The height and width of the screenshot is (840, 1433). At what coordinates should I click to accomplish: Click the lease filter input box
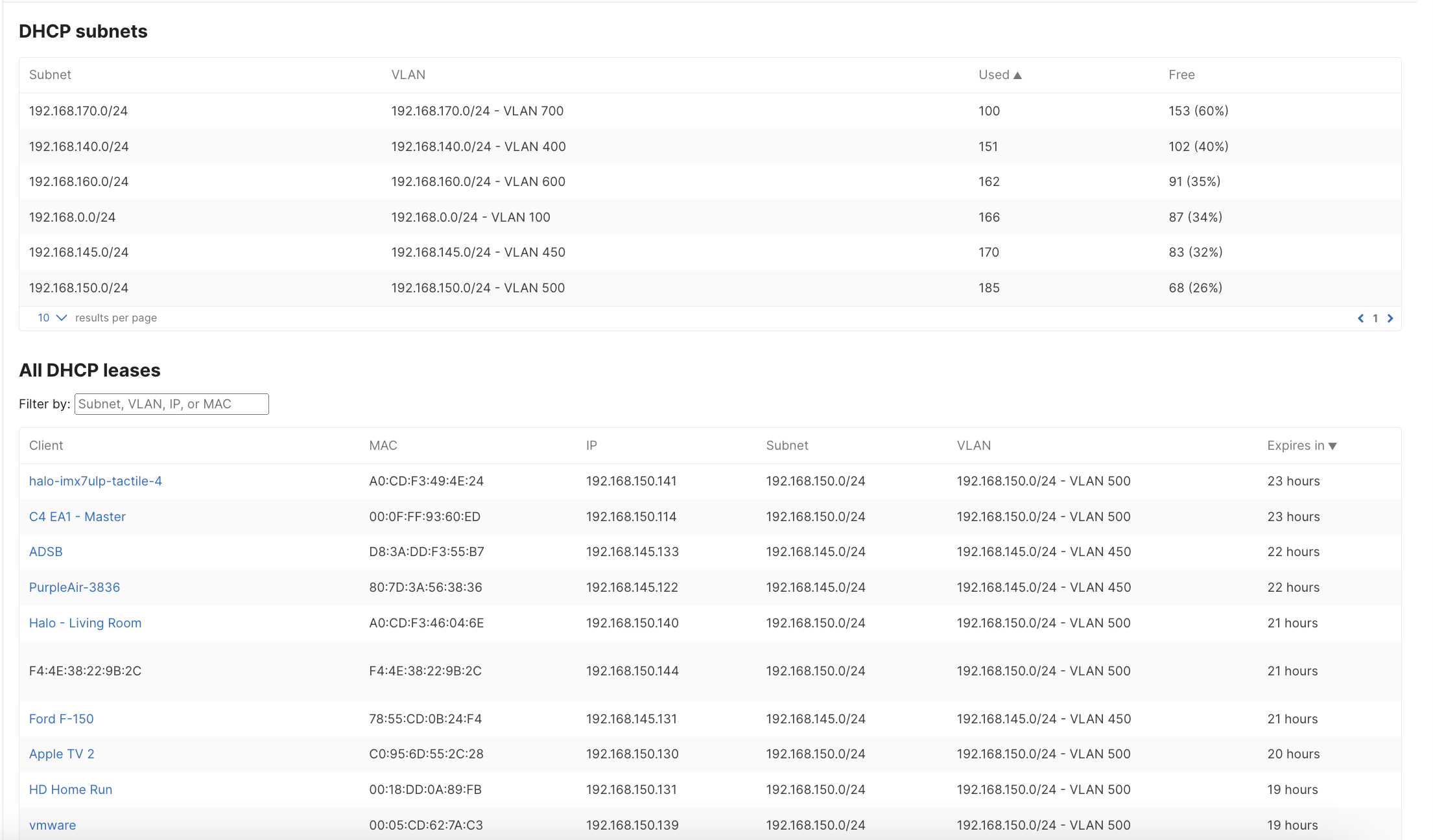171,404
